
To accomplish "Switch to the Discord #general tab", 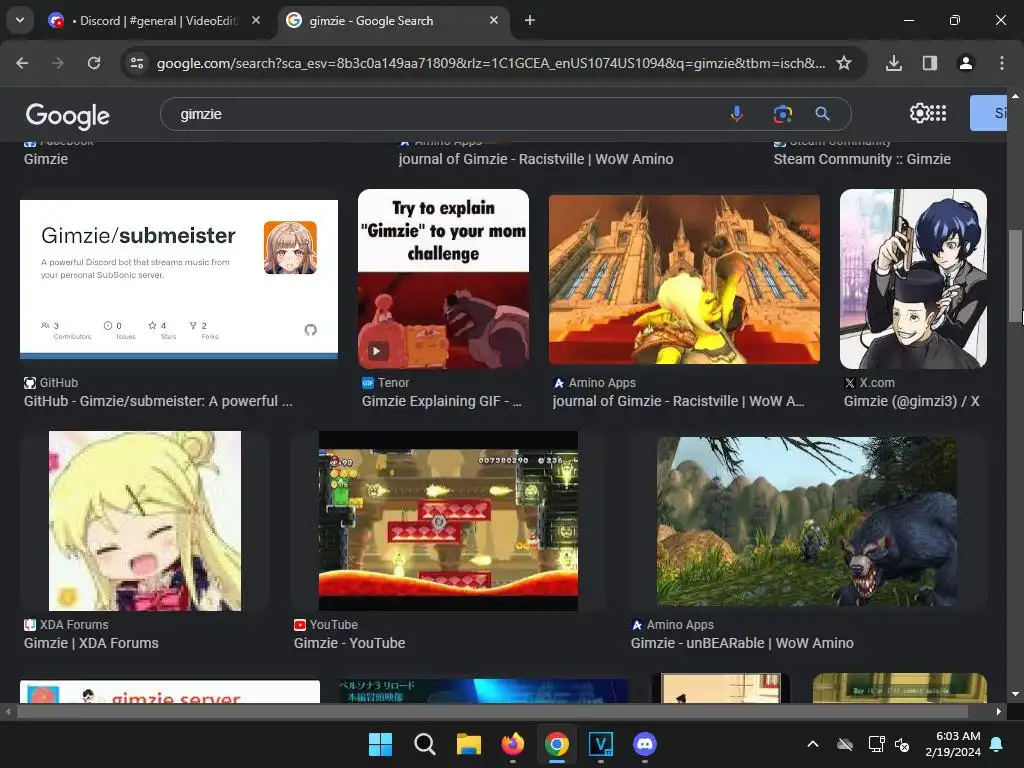I will coord(153,20).
